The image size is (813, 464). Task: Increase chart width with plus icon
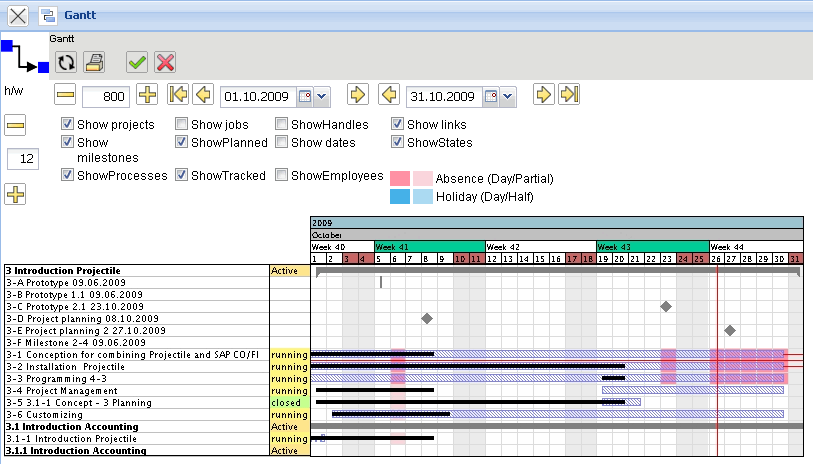pyautogui.click(x=147, y=95)
